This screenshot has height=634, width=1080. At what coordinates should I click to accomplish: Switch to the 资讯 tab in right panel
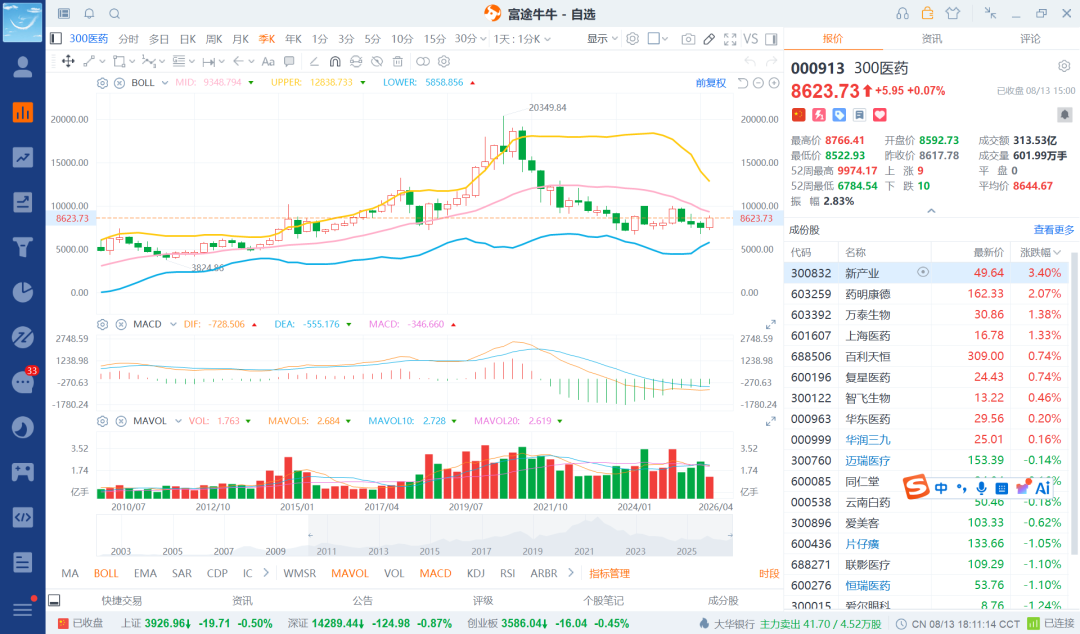point(931,39)
